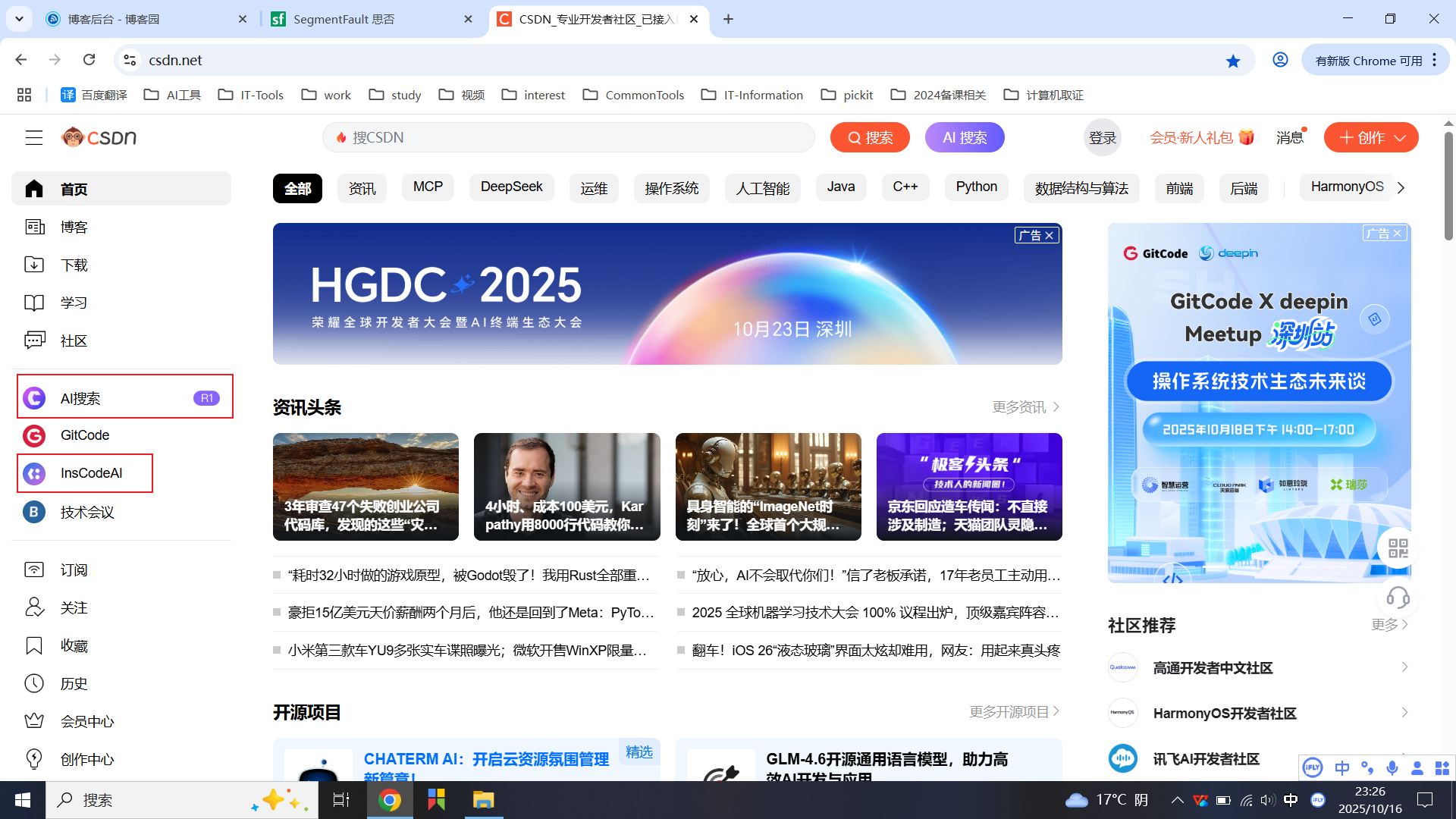
Task: Click the customer service headset icon
Action: click(x=1398, y=598)
